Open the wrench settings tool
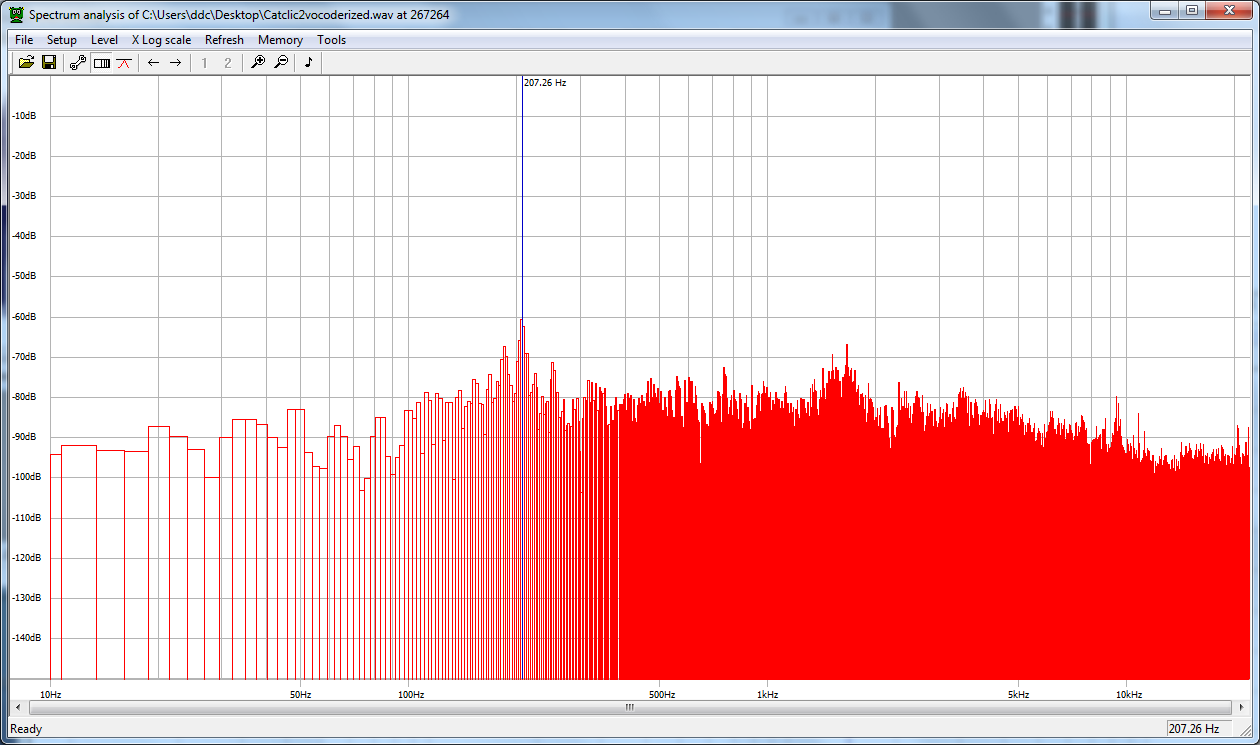 [x=77, y=62]
